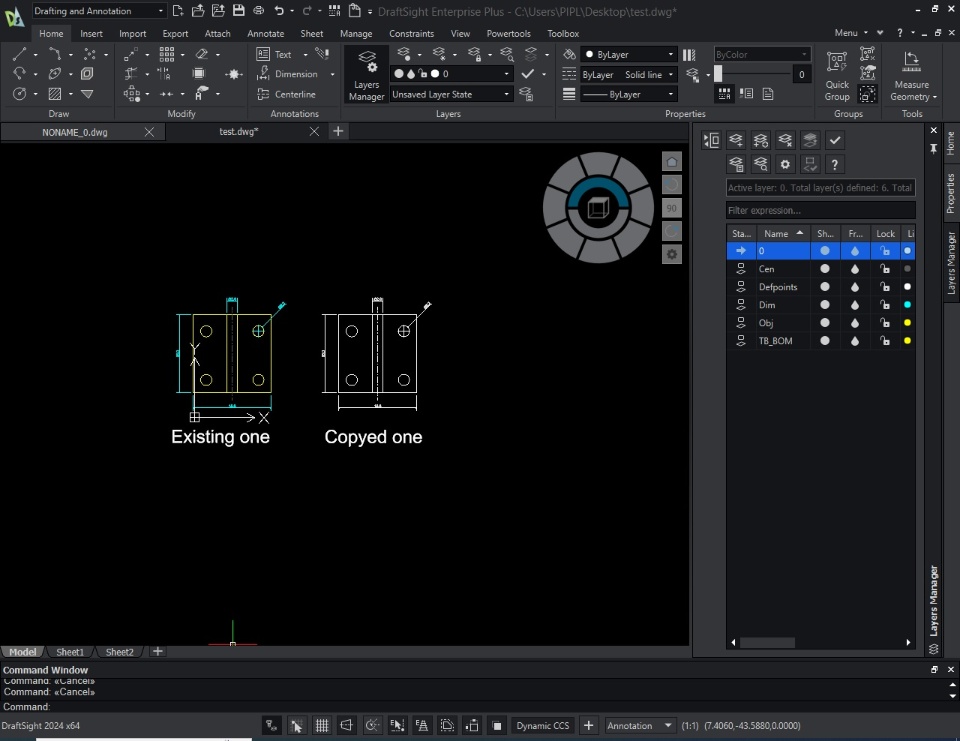
Task: Select the Line draw tool
Action: tap(20, 54)
